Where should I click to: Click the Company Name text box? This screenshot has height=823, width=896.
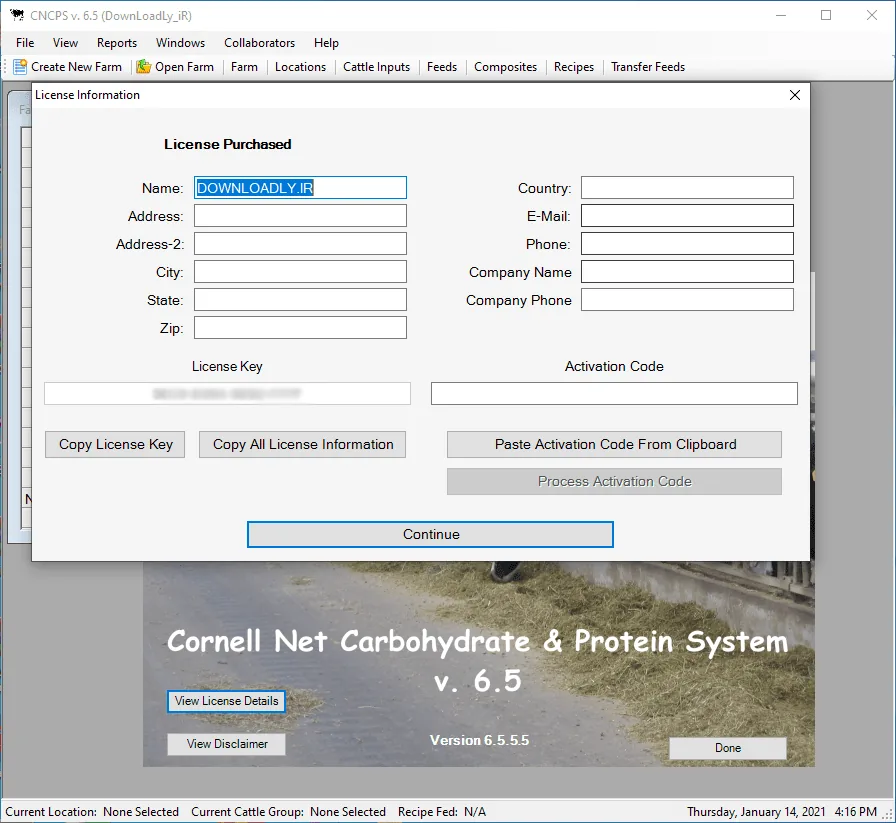[x=687, y=272]
